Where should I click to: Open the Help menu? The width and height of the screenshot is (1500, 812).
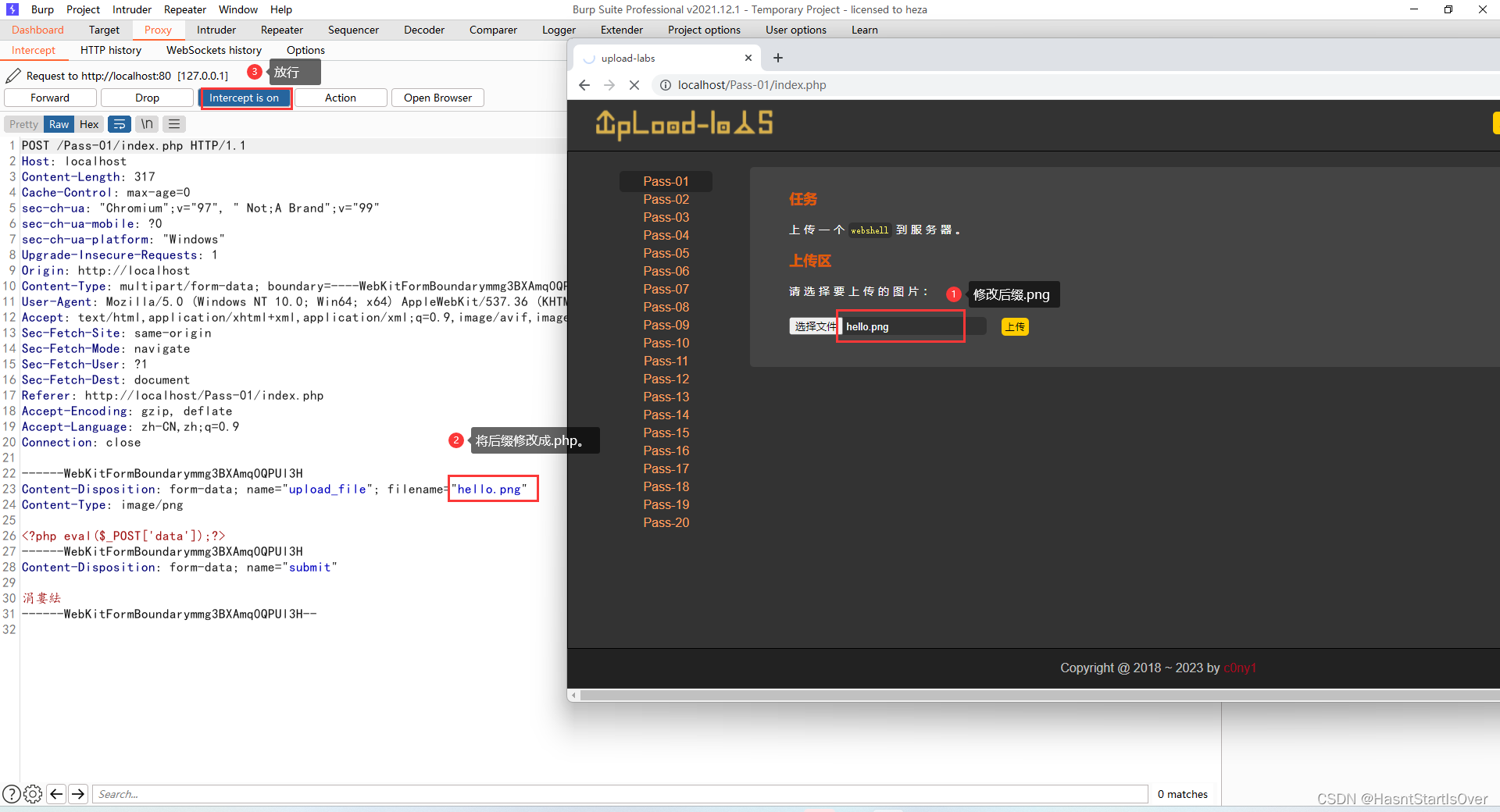tap(281, 9)
